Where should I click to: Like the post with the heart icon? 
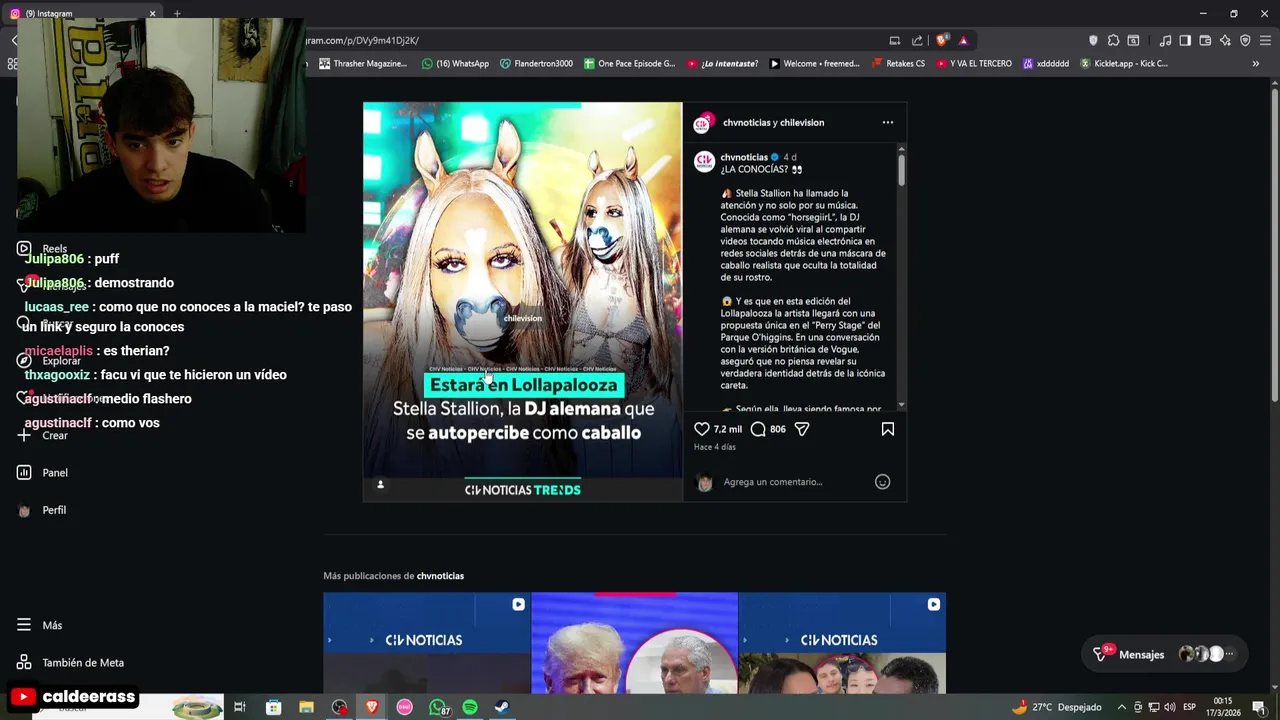[702, 429]
